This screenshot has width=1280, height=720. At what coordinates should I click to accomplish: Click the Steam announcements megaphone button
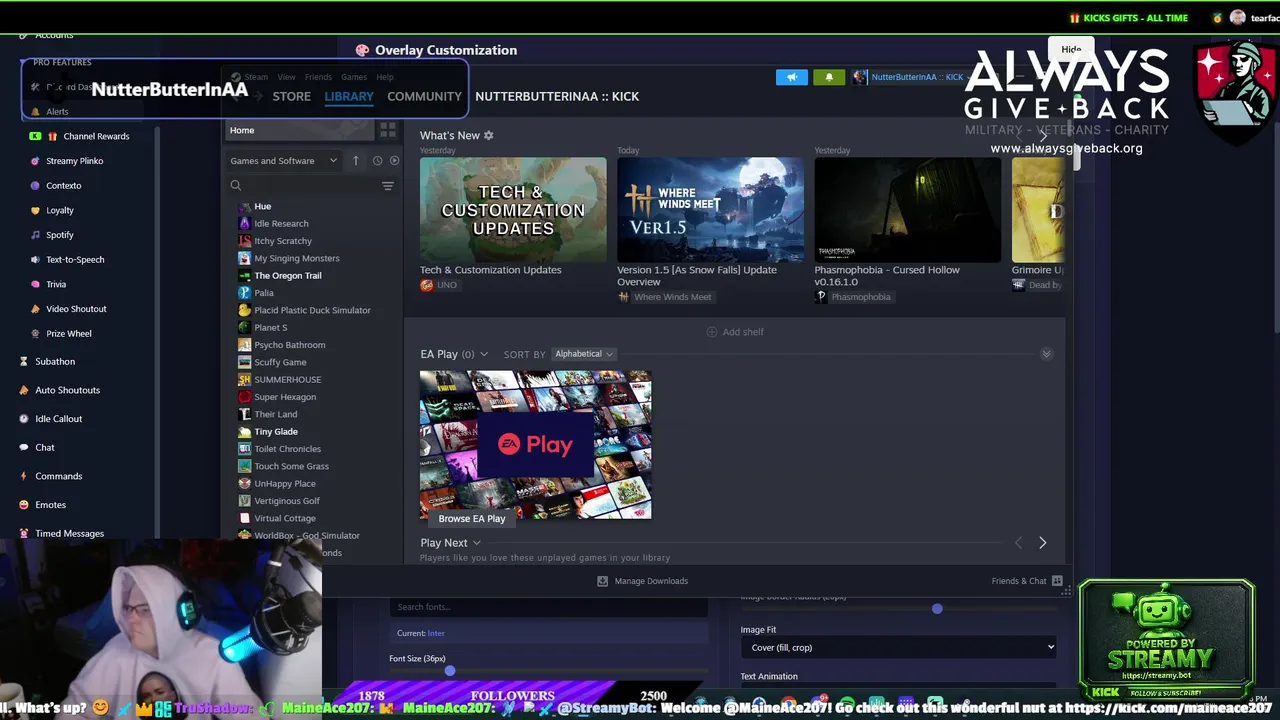791,77
